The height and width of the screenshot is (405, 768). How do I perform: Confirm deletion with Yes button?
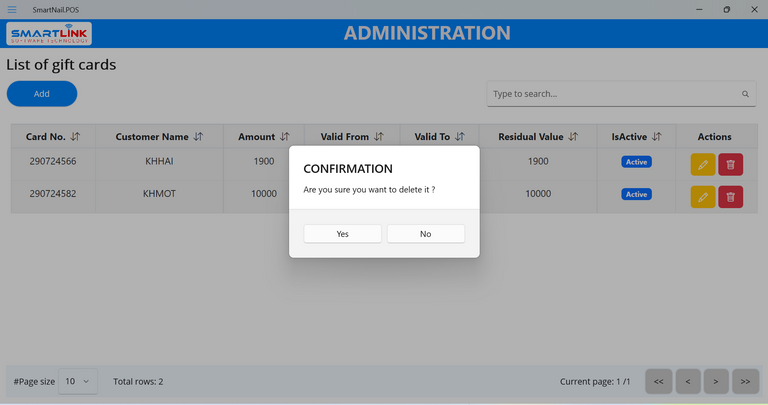[342, 233]
